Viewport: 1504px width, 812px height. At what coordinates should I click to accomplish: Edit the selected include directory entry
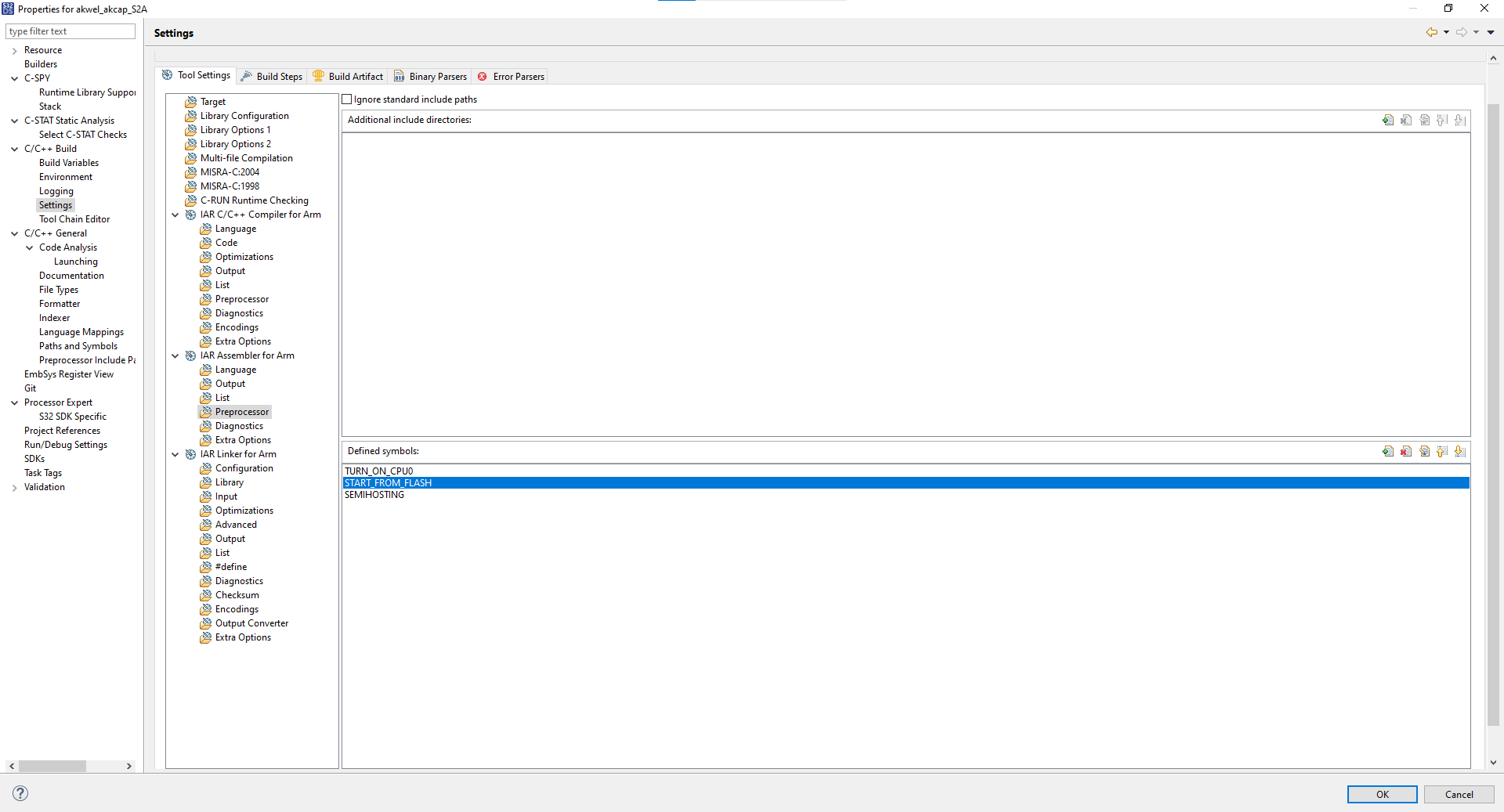1425,120
